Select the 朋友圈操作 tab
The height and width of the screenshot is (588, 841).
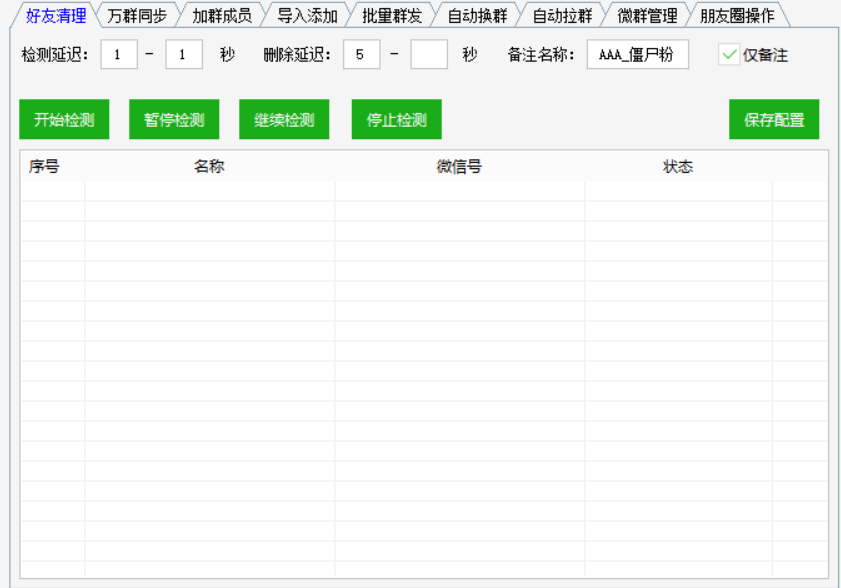(737, 16)
